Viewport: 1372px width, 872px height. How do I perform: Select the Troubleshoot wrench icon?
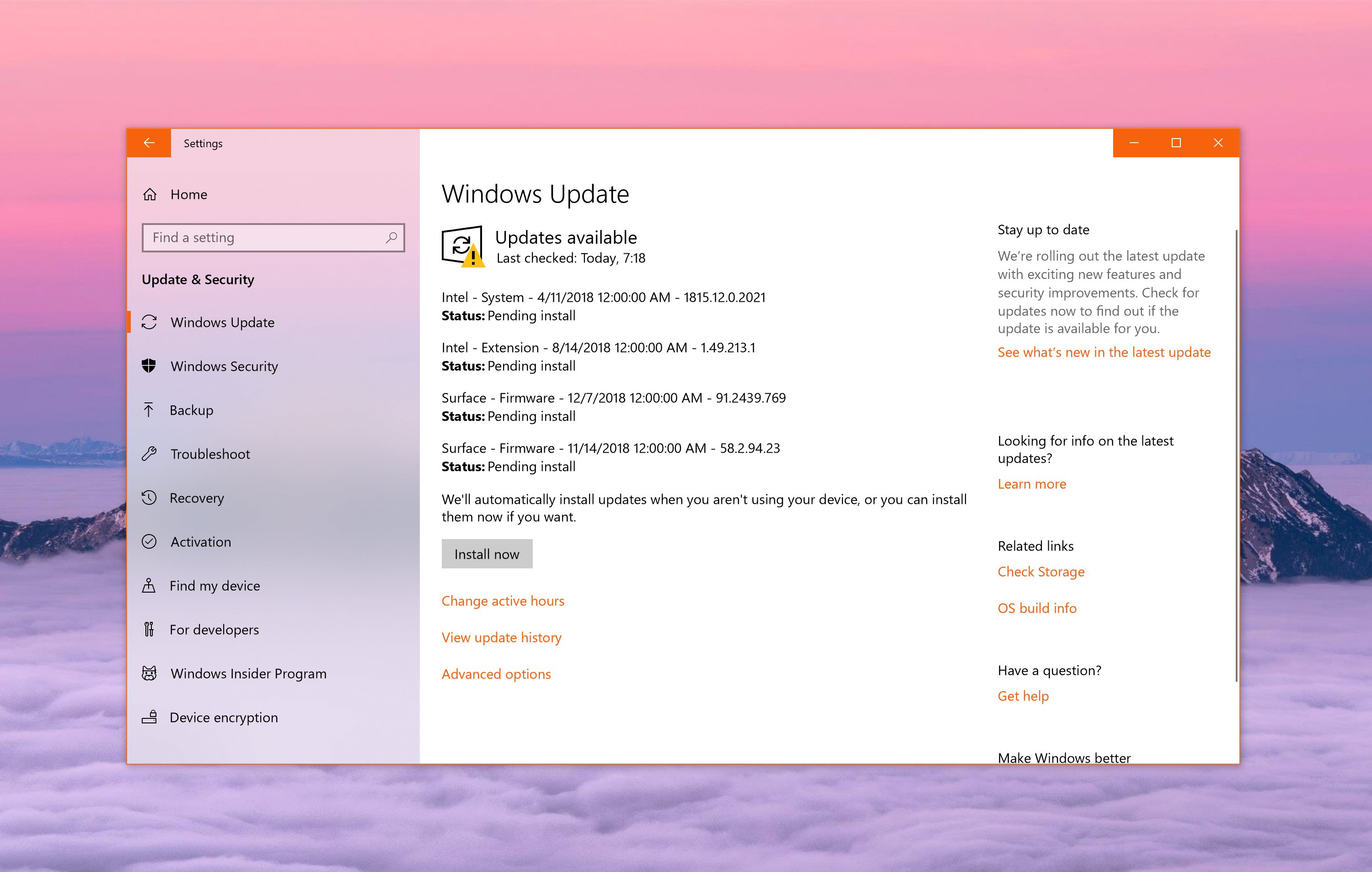(x=149, y=453)
